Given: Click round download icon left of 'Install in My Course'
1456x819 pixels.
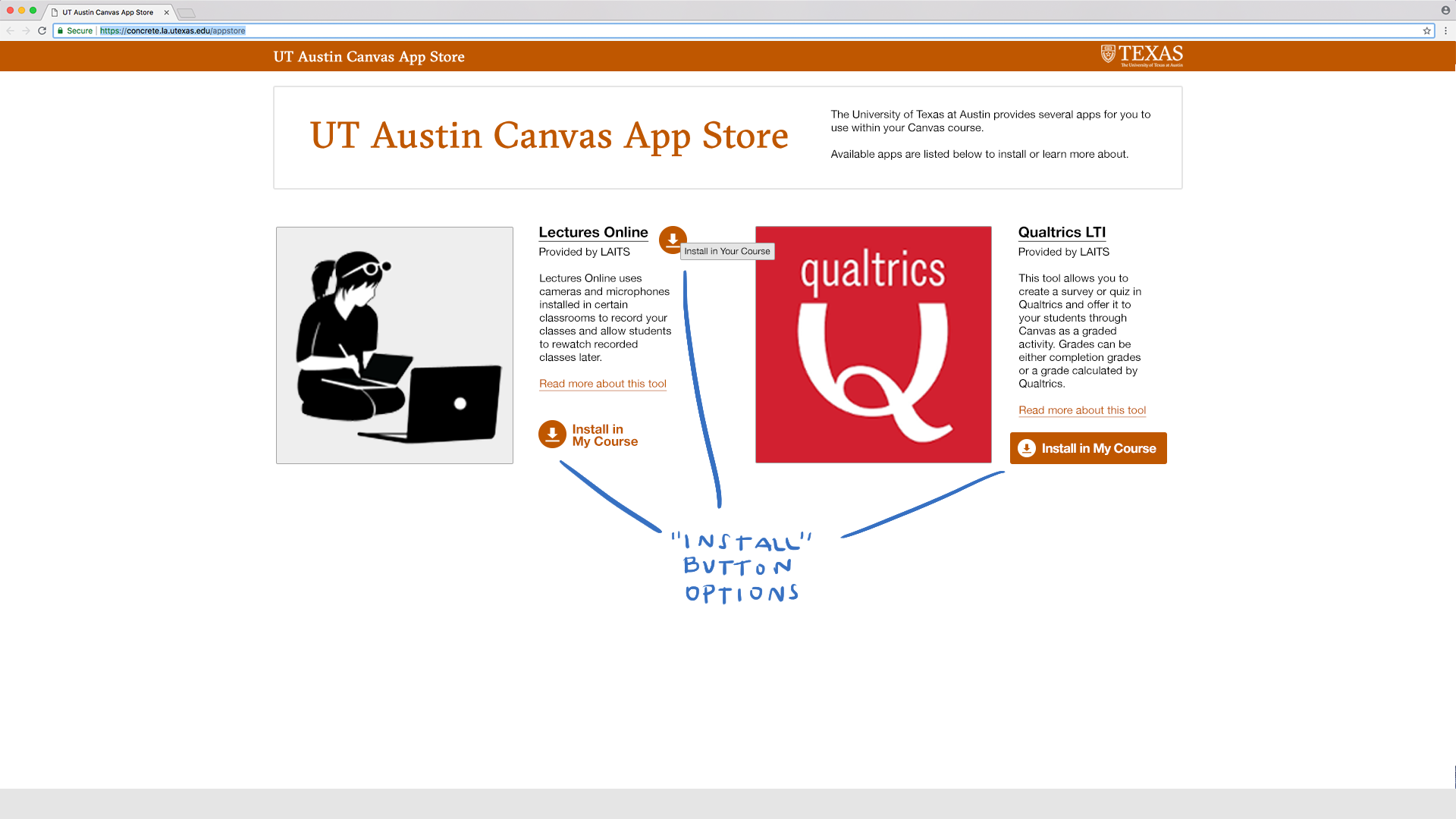Looking at the screenshot, I should (x=552, y=435).
